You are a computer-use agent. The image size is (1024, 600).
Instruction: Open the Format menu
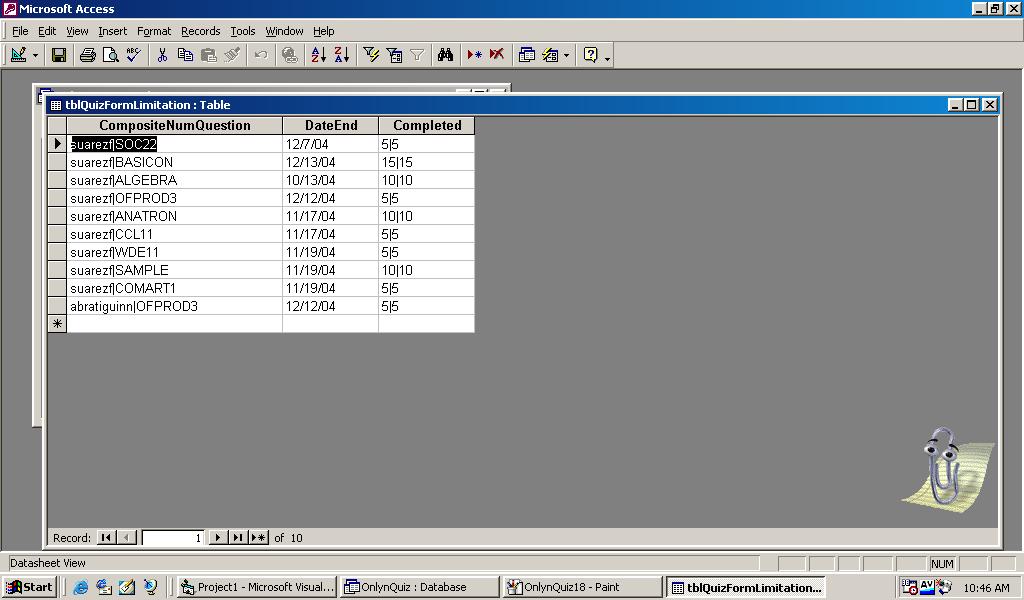[154, 31]
